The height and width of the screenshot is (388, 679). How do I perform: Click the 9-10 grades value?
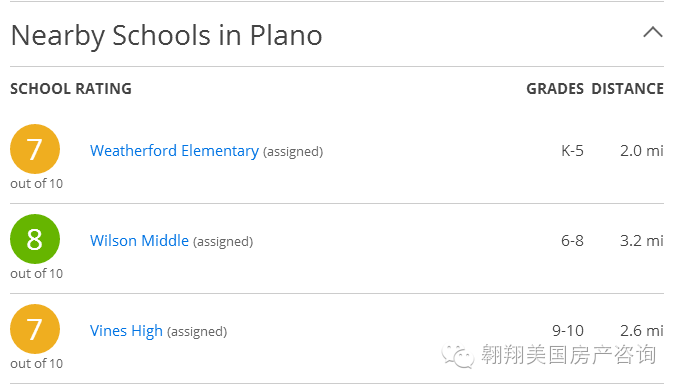pyautogui.click(x=568, y=331)
